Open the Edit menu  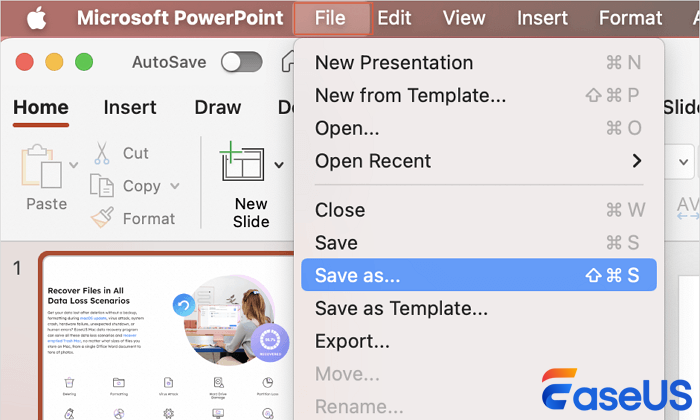pyautogui.click(x=394, y=18)
